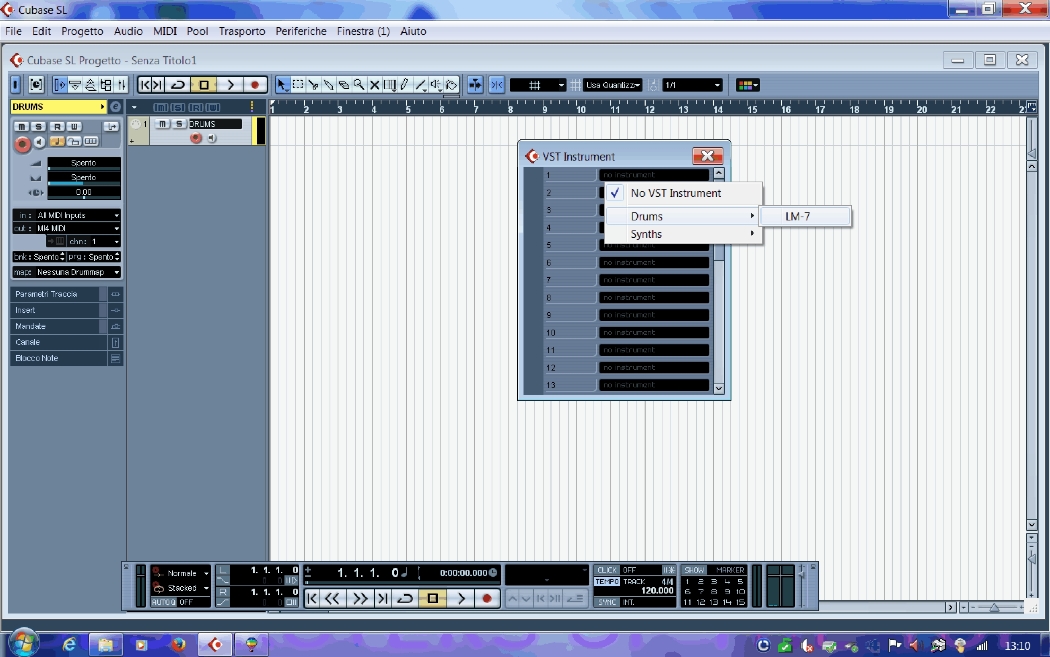Click the Canale channel section icon
Screen dimensions: 1050x657
tap(115, 342)
